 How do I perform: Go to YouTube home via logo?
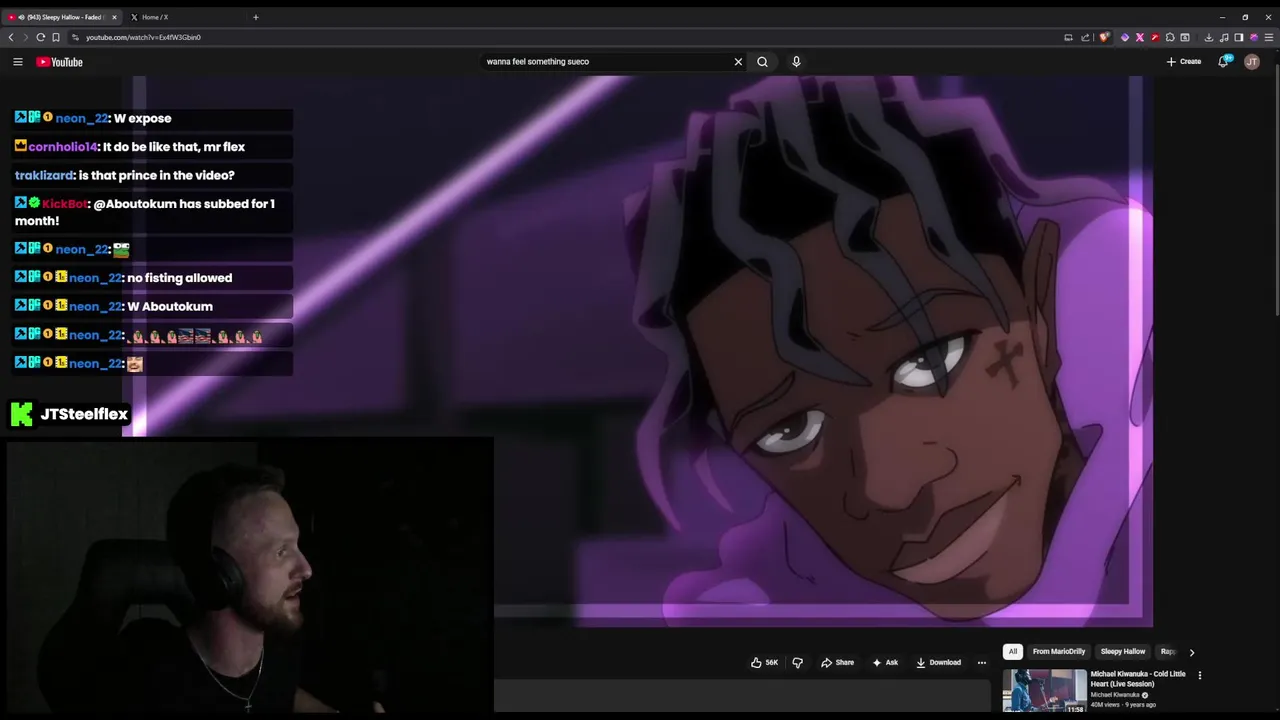tap(60, 62)
